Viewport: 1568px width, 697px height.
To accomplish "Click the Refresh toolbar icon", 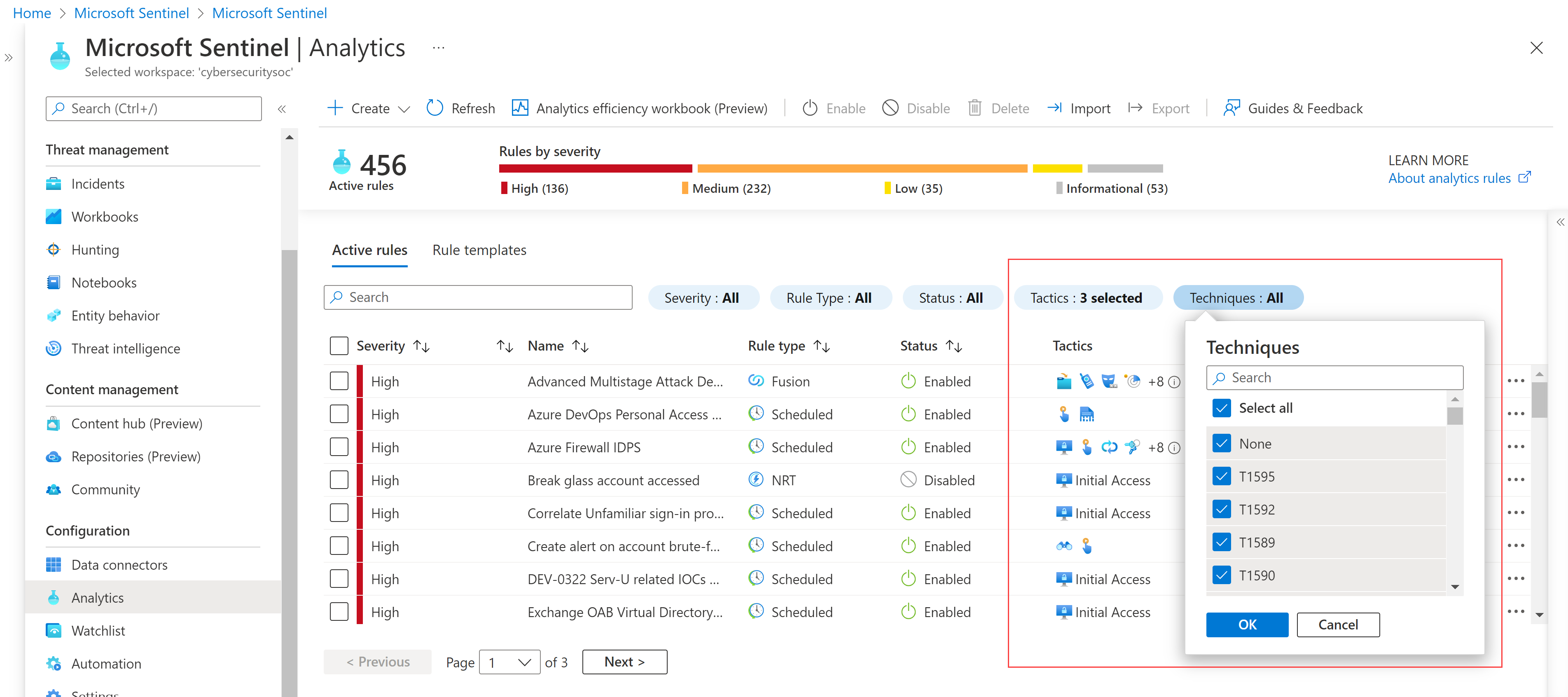I will coord(435,108).
